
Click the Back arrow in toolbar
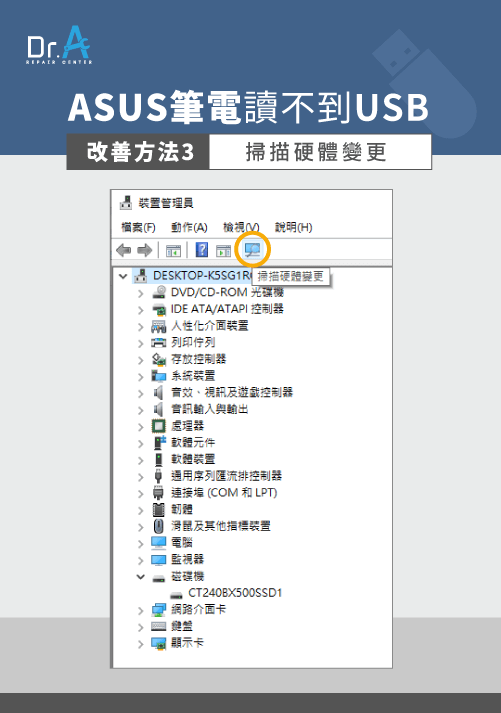(124, 250)
